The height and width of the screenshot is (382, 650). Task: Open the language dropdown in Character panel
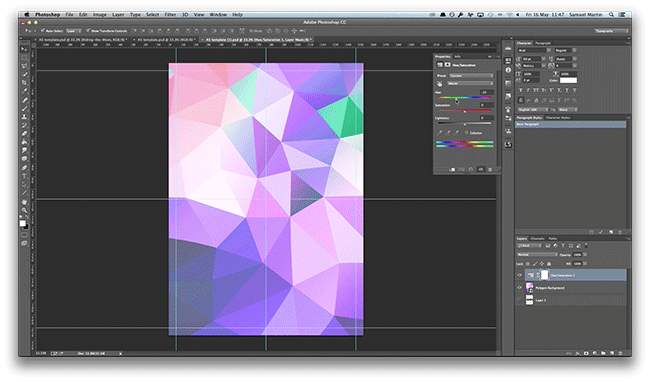click(533, 109)
